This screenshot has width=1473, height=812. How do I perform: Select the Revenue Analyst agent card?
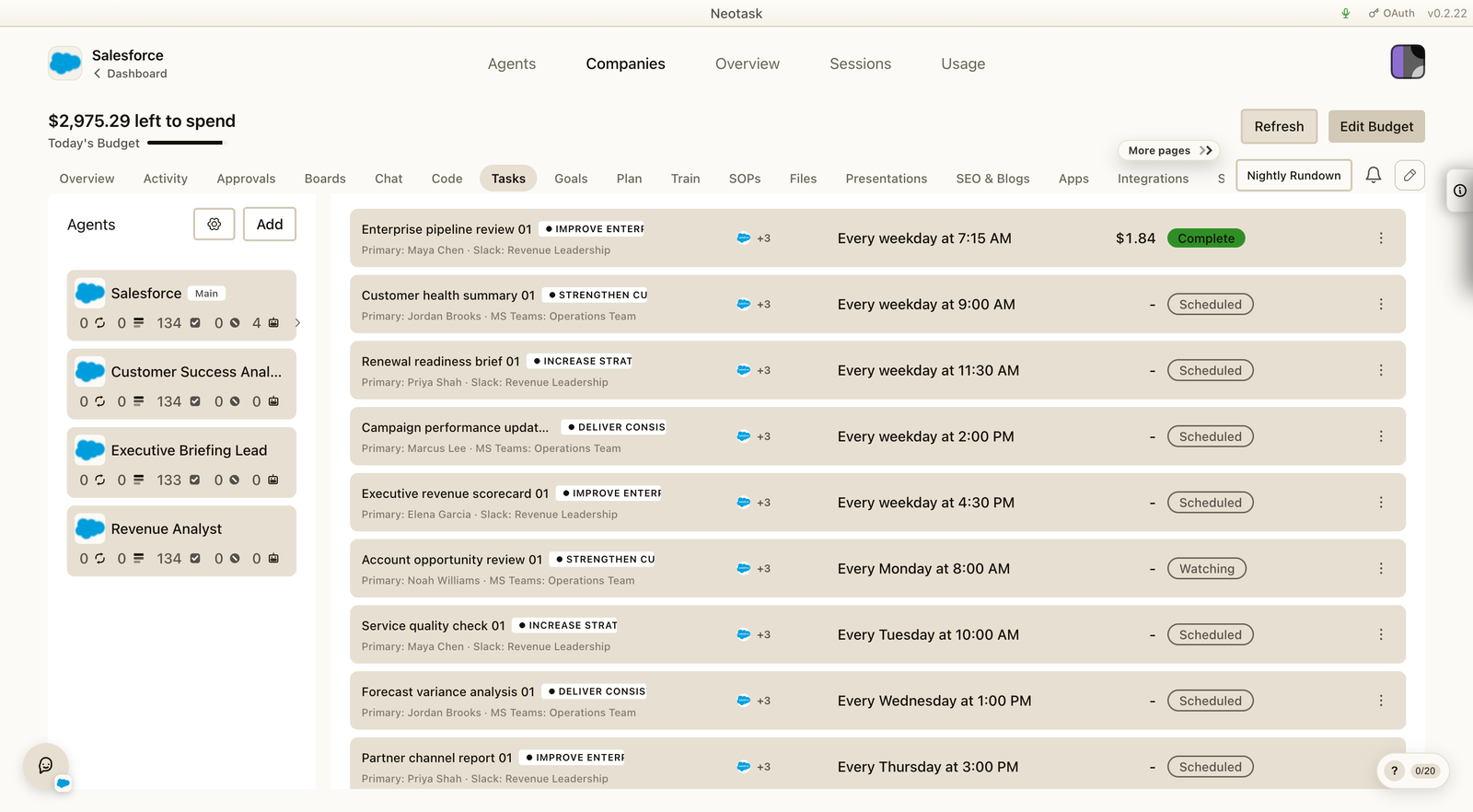[x=181, y=540]
